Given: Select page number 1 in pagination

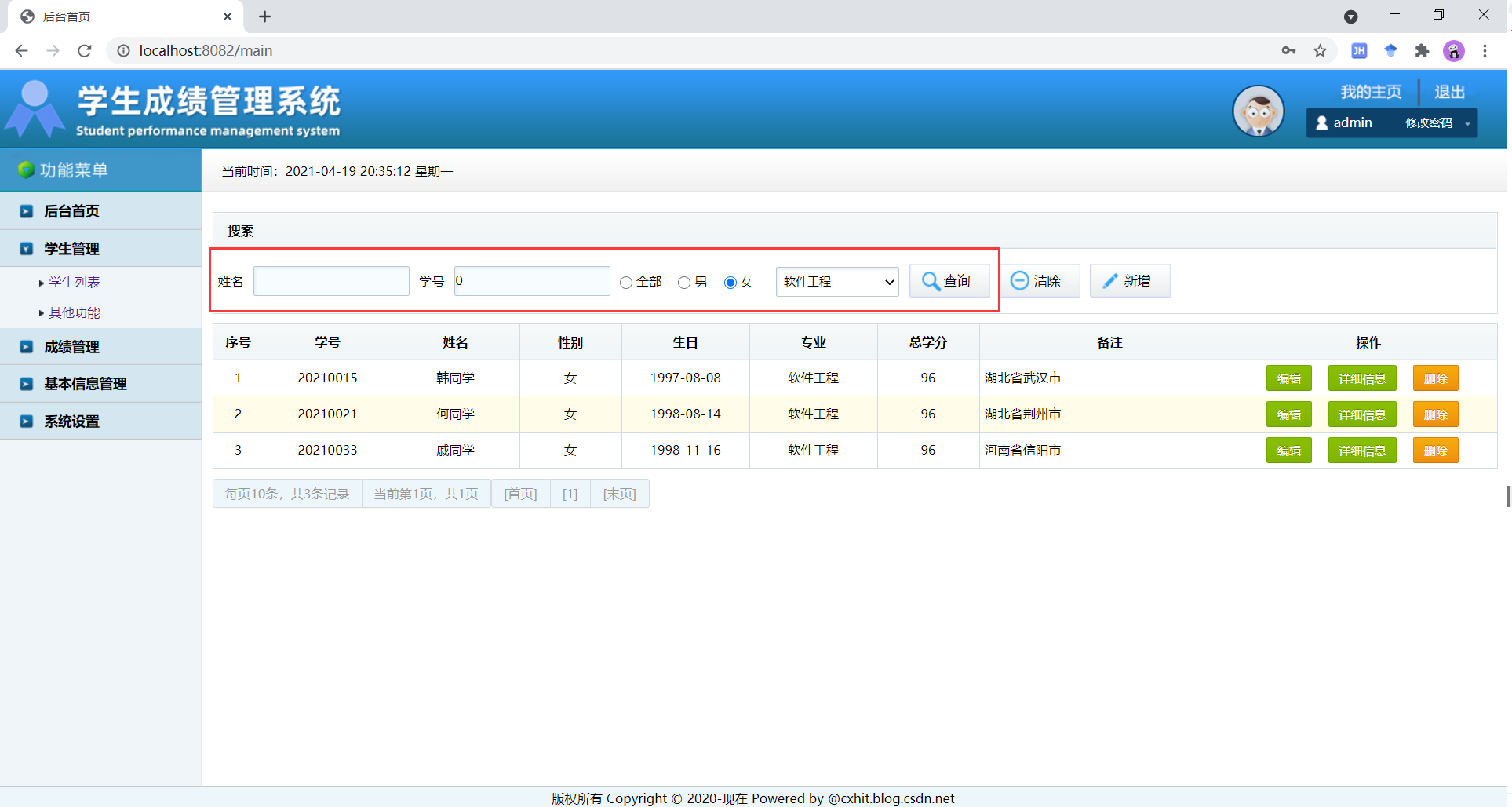Looking at the screenshot, I should [x=570, y=494].
